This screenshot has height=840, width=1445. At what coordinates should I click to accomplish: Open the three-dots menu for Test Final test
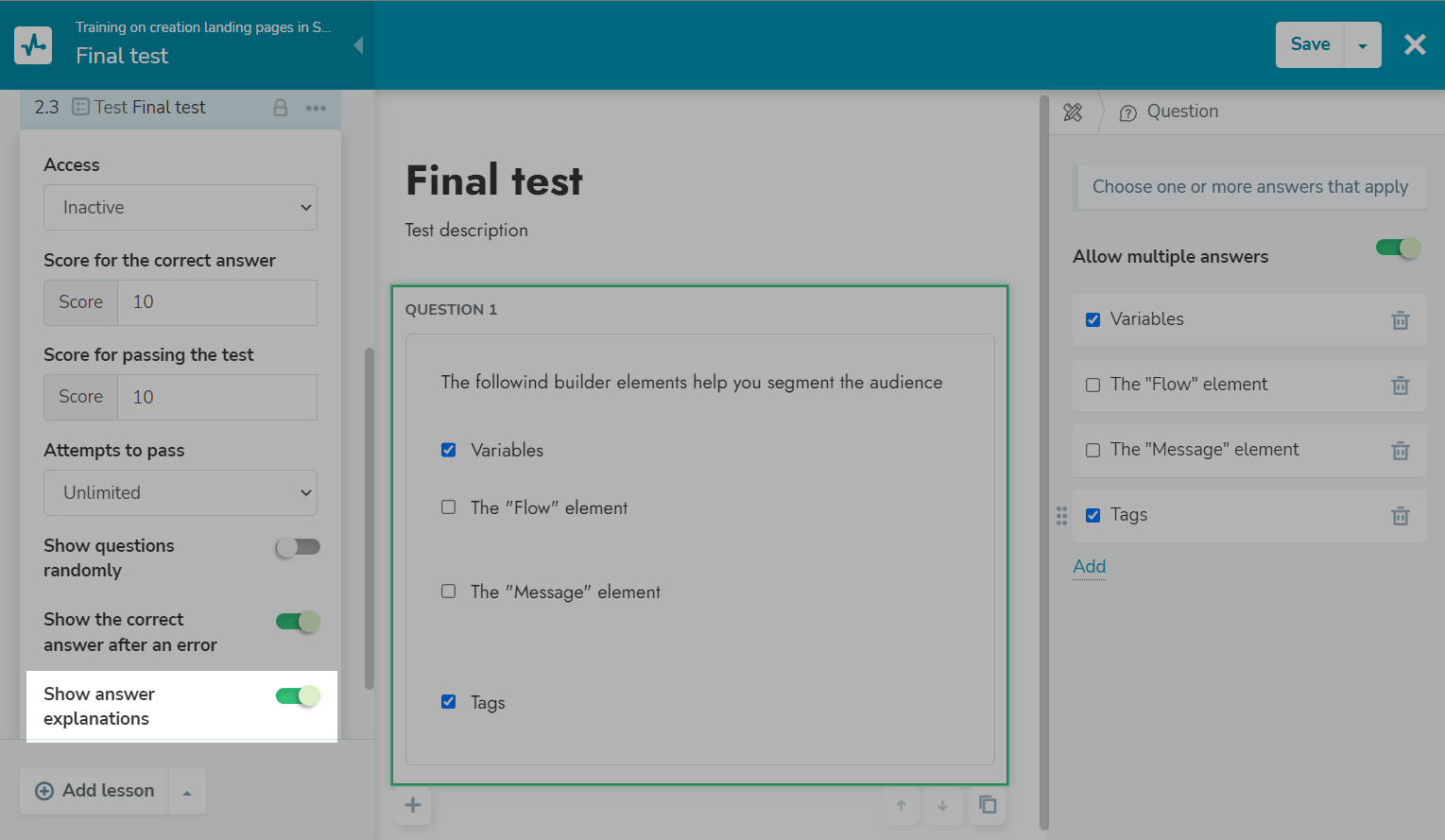click(316, 108)
